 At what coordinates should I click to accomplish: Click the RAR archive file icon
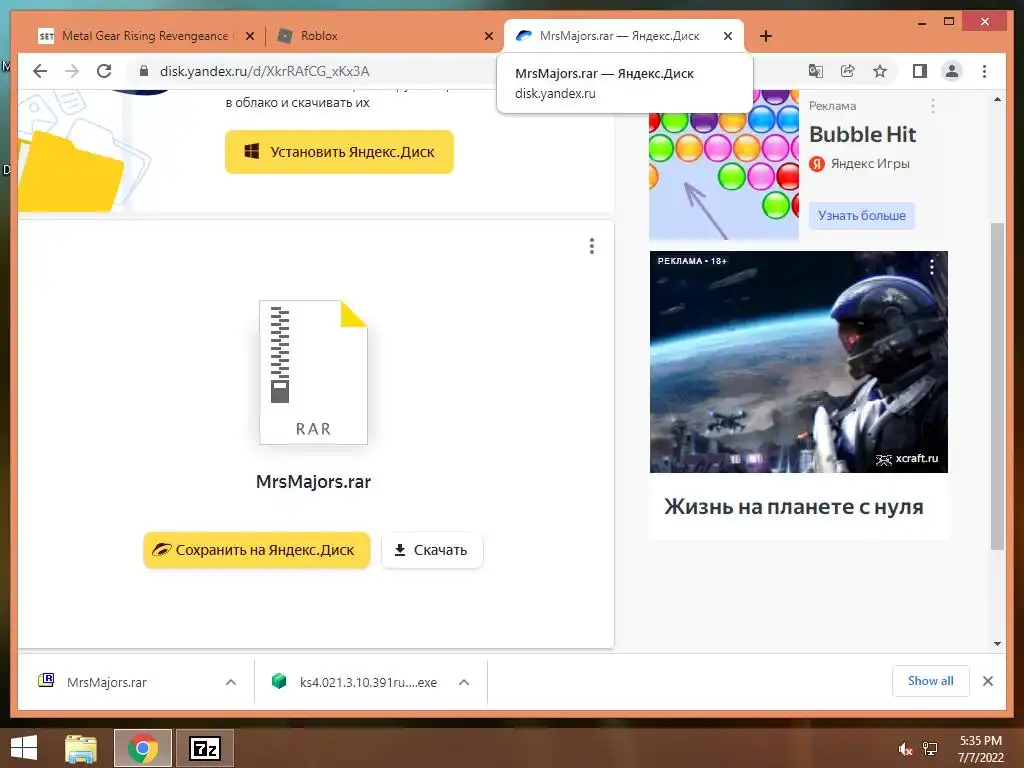313,372
